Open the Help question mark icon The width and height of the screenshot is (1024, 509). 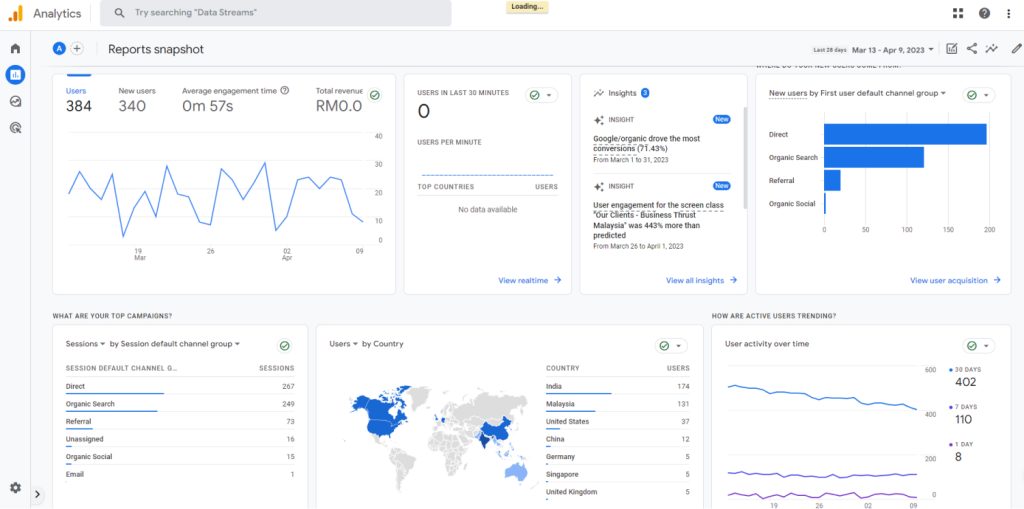click(x=984, y=13)
